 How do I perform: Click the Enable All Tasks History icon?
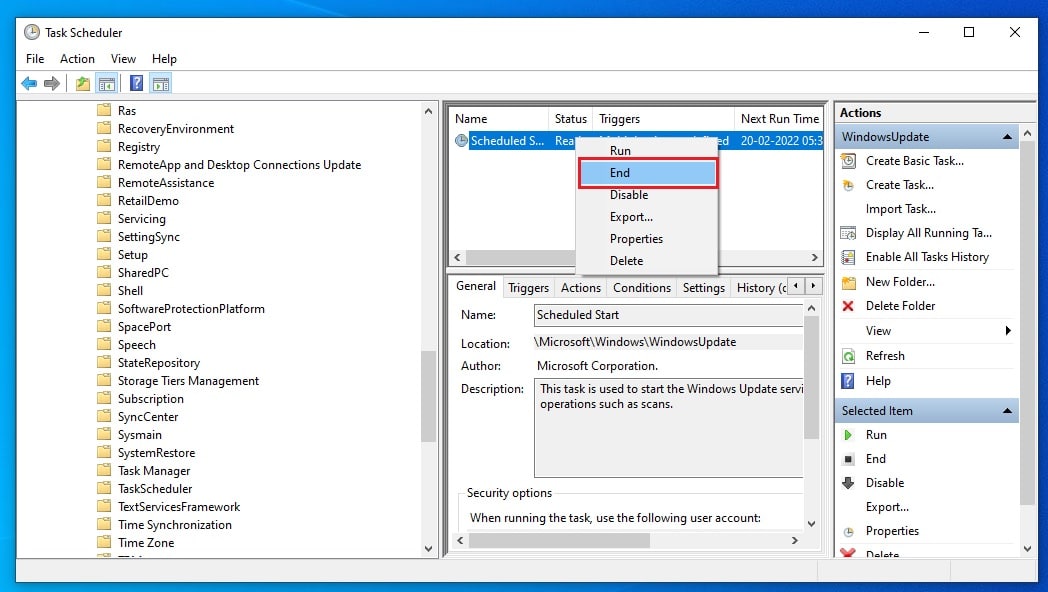848,257
